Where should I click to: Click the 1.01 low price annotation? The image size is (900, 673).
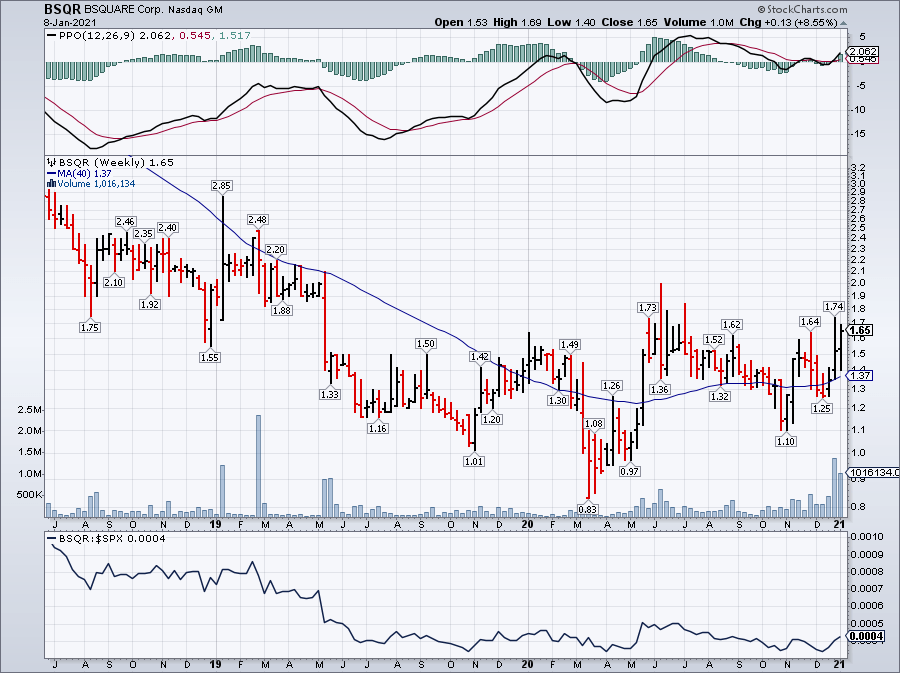[474, 461]
